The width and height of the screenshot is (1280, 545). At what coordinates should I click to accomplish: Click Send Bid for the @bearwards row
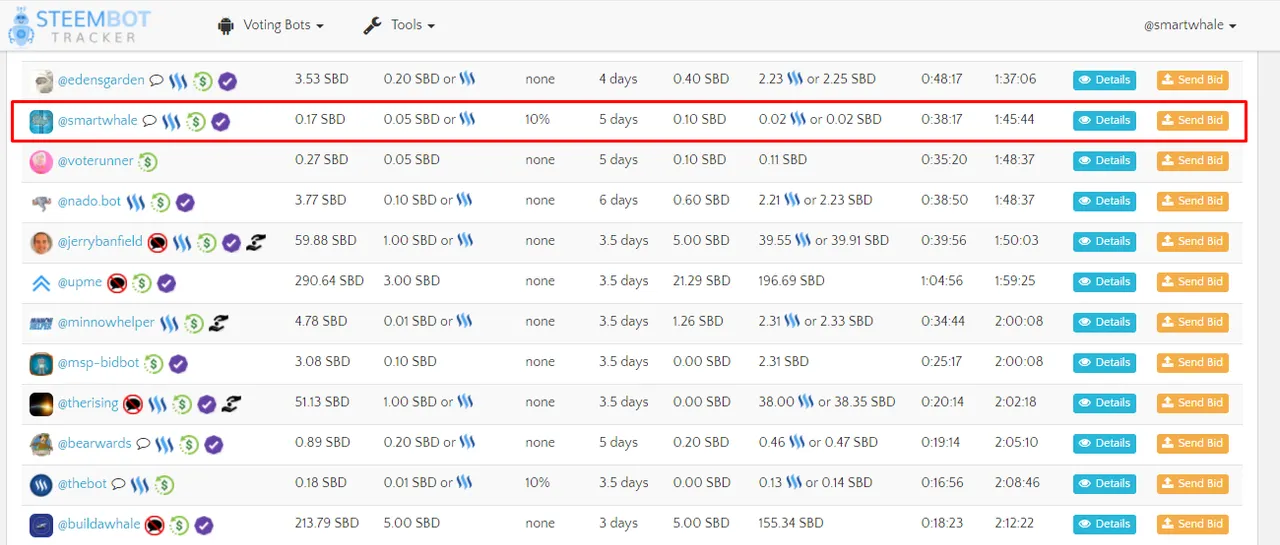(1192, 443)
